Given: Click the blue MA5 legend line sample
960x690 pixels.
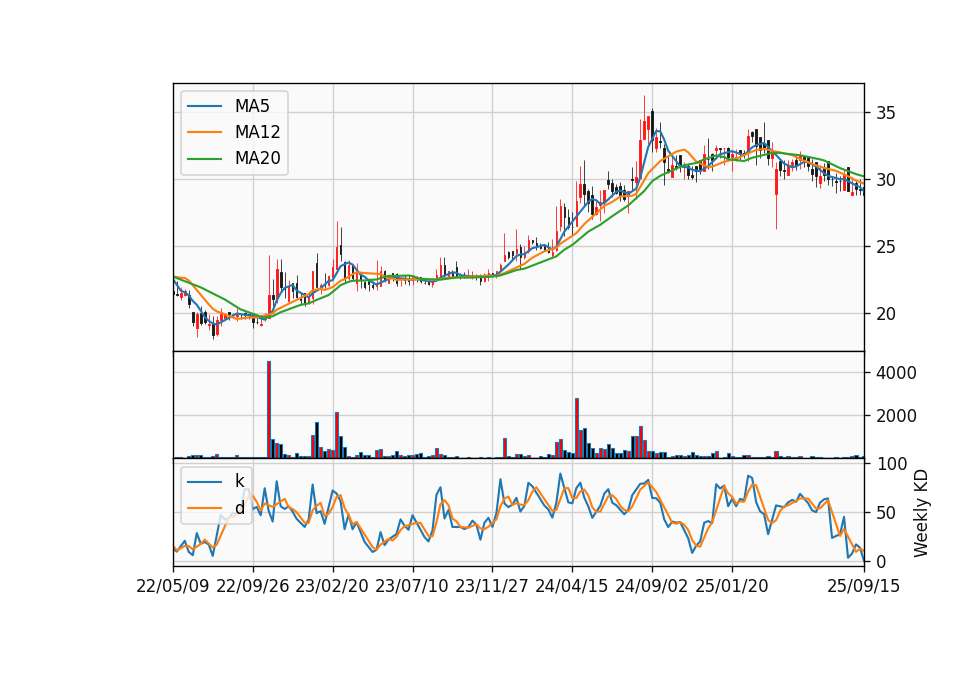Looking at the screenshot, I should (x=204, y=107).
